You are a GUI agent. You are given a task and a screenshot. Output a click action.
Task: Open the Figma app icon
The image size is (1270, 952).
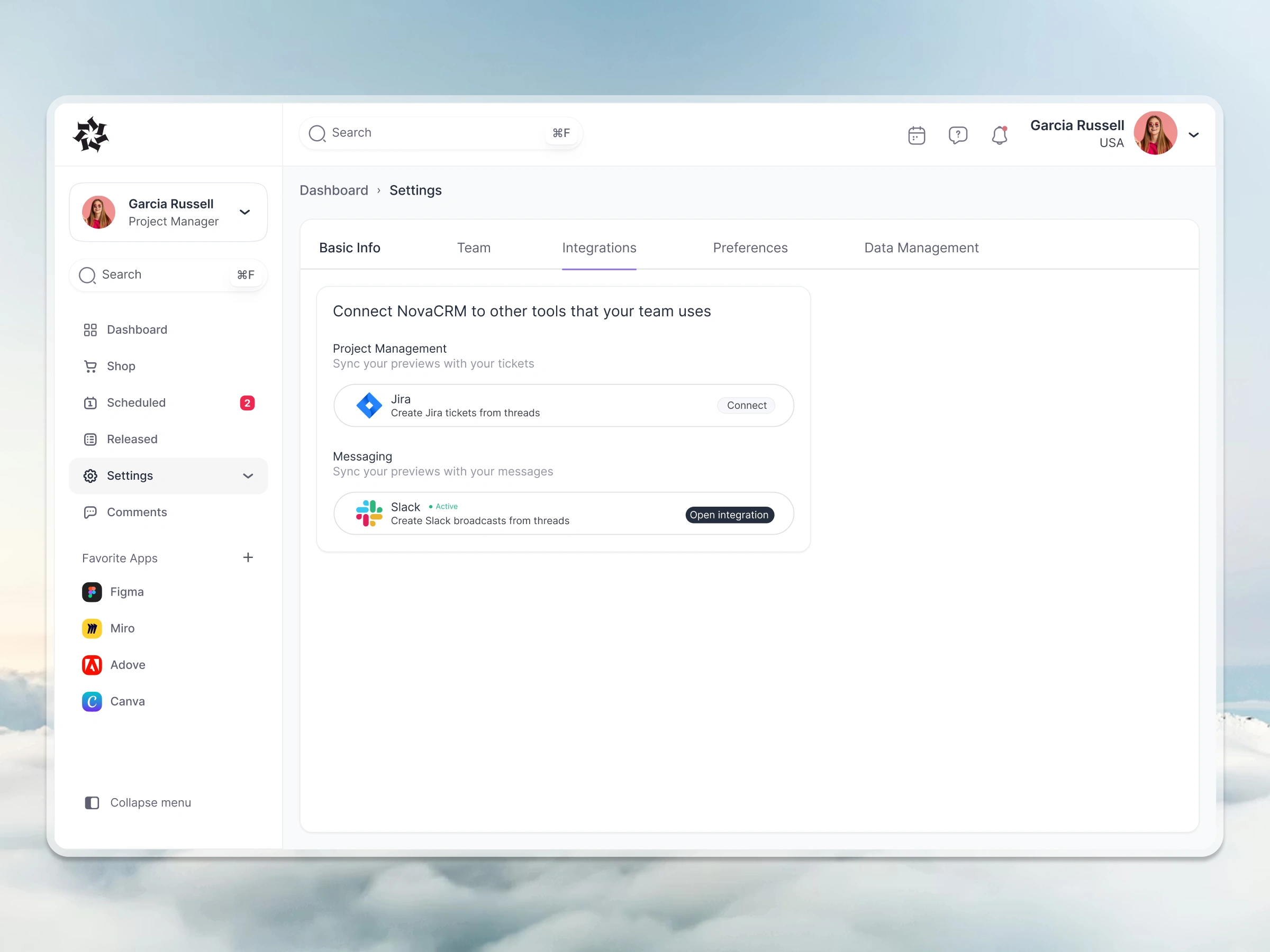pos(92,592)
